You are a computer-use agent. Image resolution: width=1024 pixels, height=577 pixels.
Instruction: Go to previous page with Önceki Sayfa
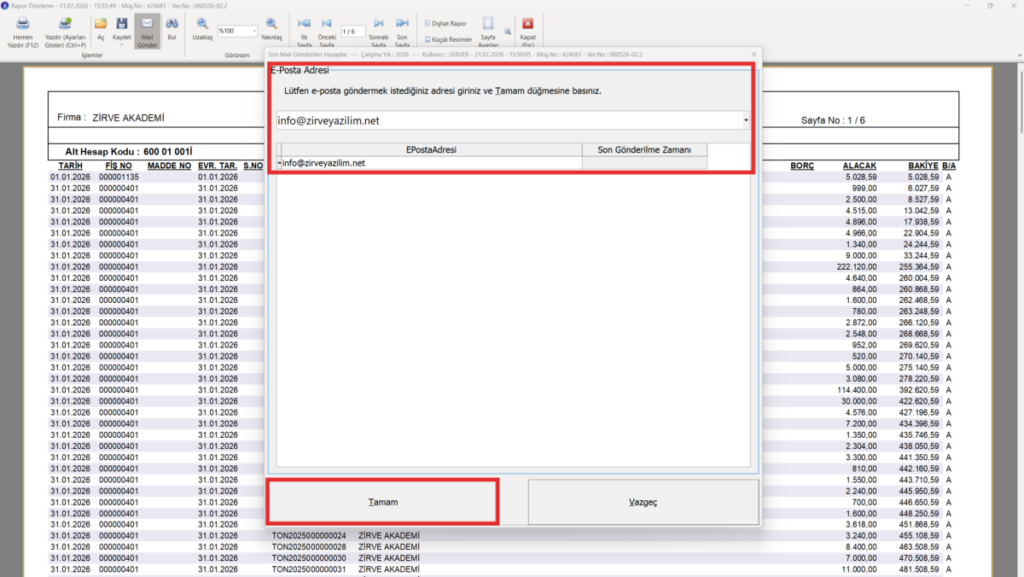(x=327, y=23)
